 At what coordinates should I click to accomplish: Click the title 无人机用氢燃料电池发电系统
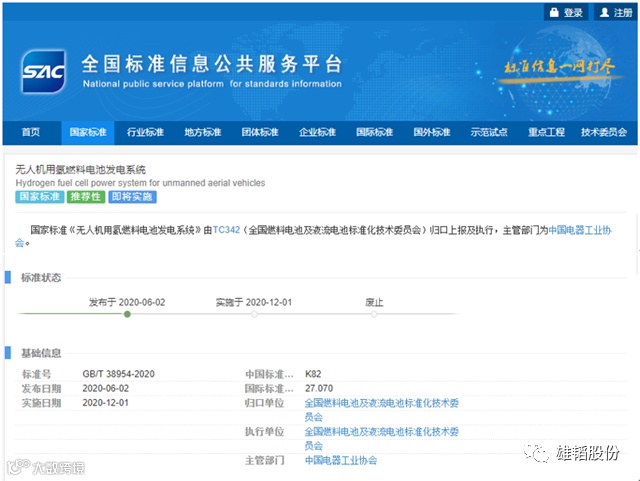[80, 169]
